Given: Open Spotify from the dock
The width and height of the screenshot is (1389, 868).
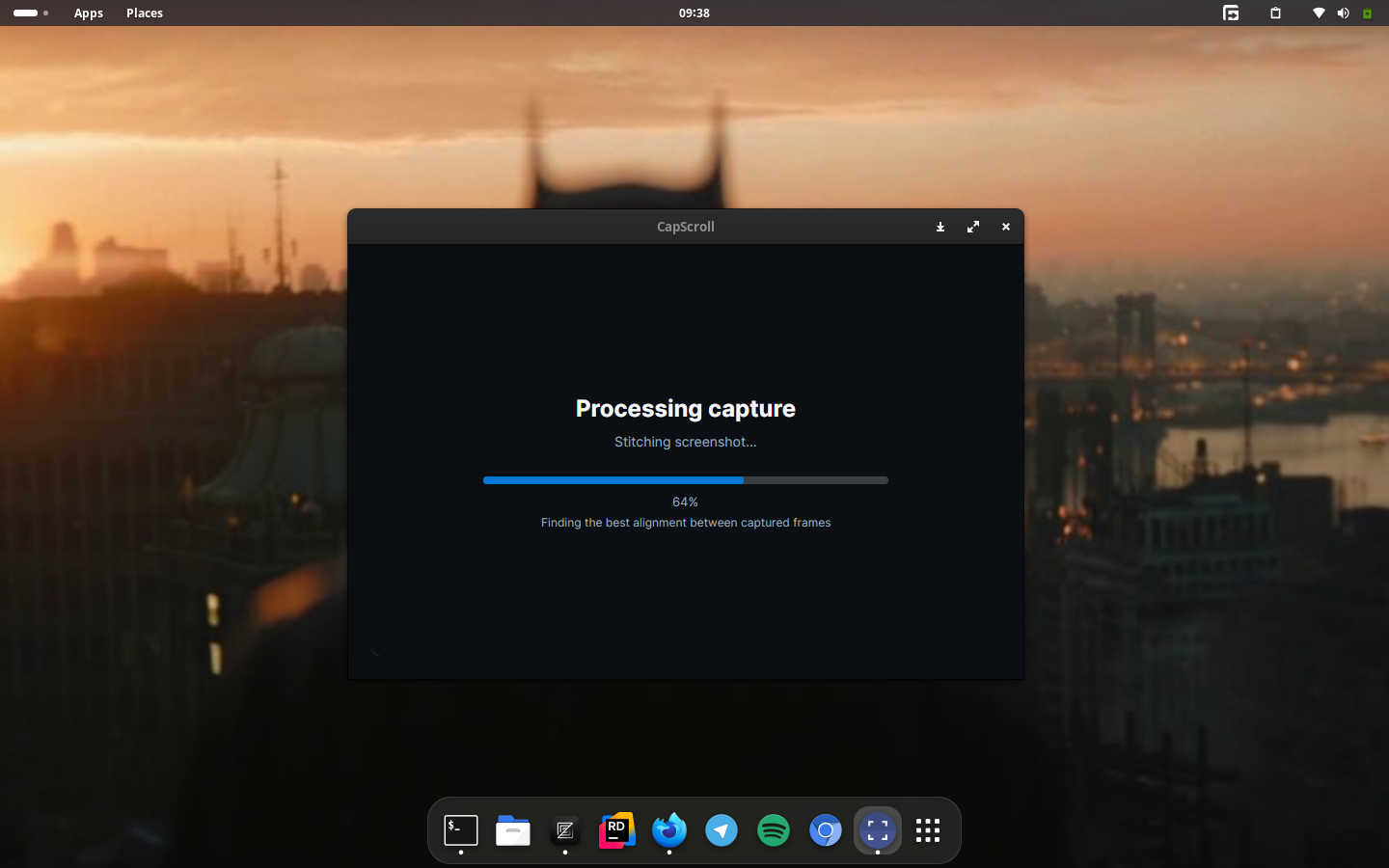Looking at the screenshot, I should tap(774, 830).
